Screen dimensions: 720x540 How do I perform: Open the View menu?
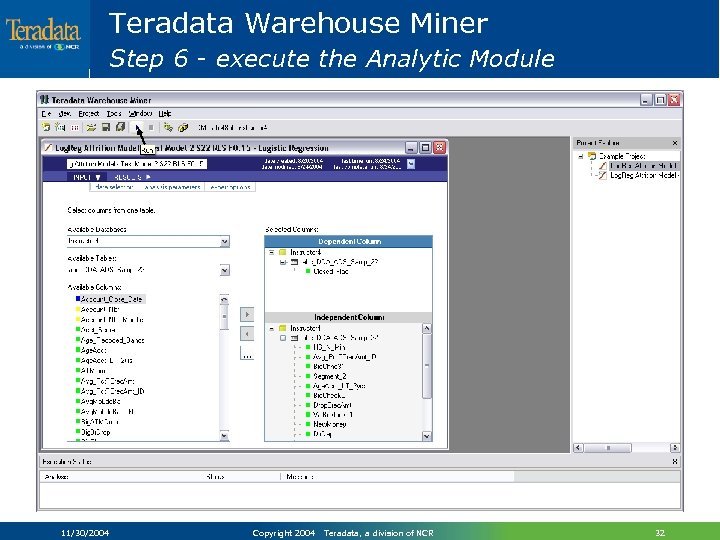tap(64, 113)
